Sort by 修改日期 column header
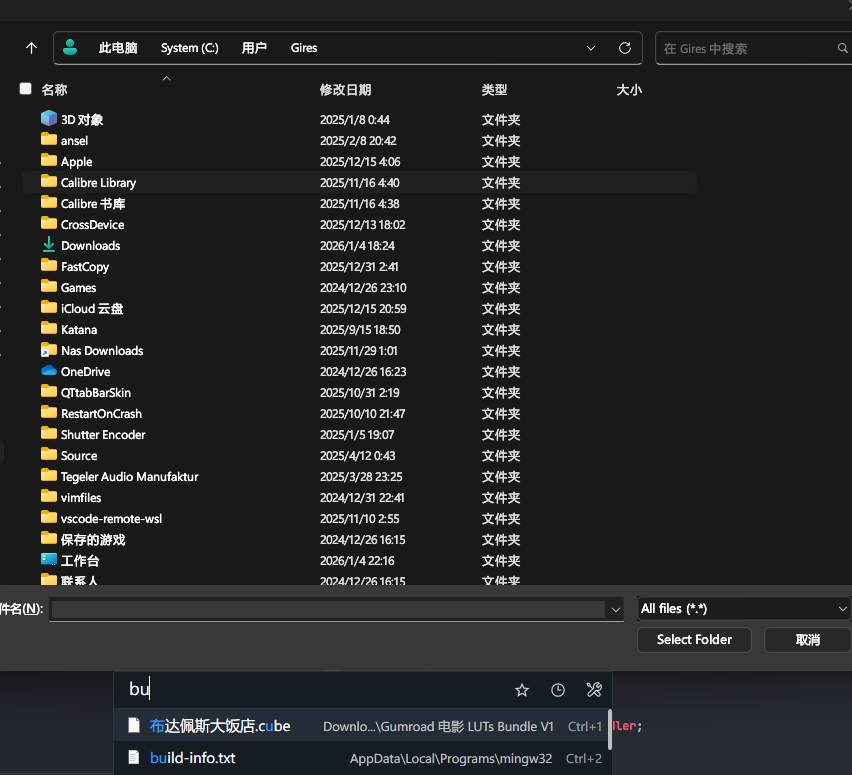Image resolution: width=852 pixels, height=775 pixels. coord(345,90)
